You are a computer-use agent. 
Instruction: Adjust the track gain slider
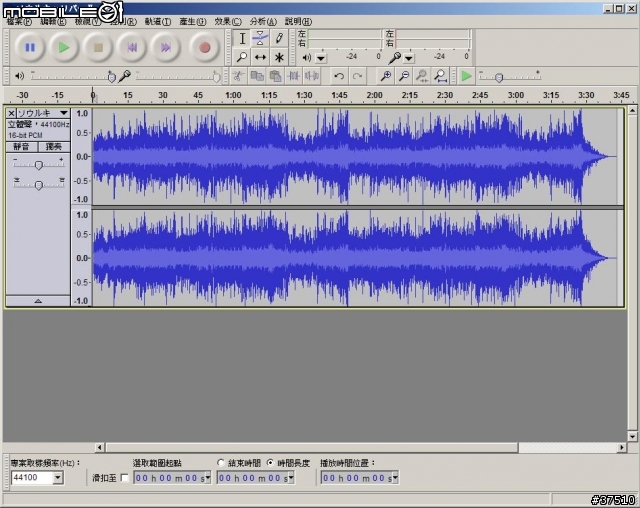coord(38,164)
